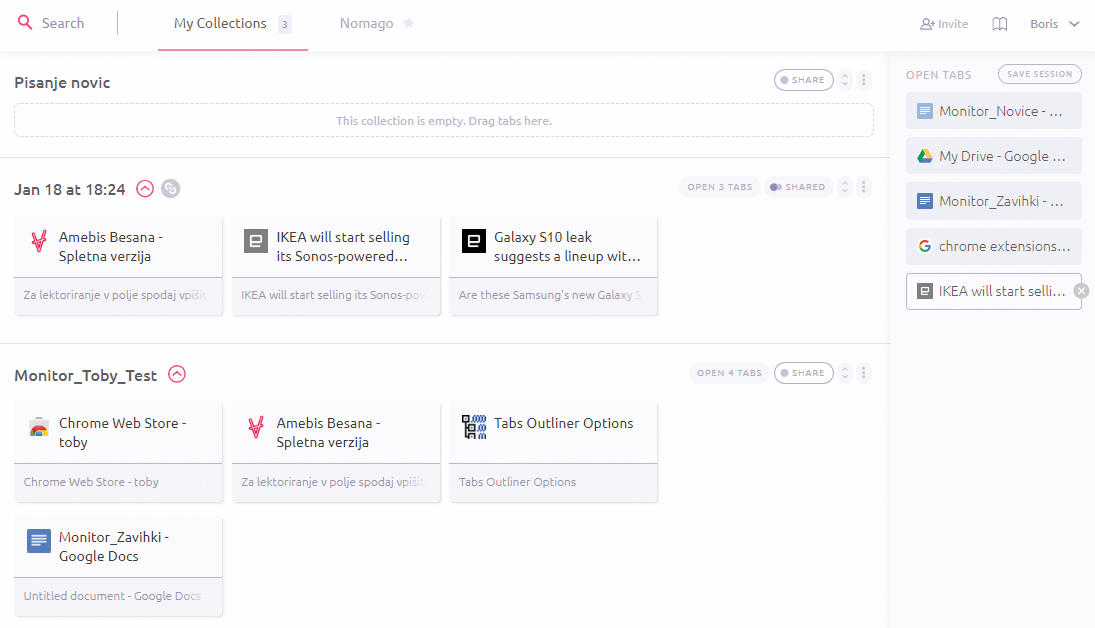Click the Open 3 Tabs button

(x=719, y=187)
